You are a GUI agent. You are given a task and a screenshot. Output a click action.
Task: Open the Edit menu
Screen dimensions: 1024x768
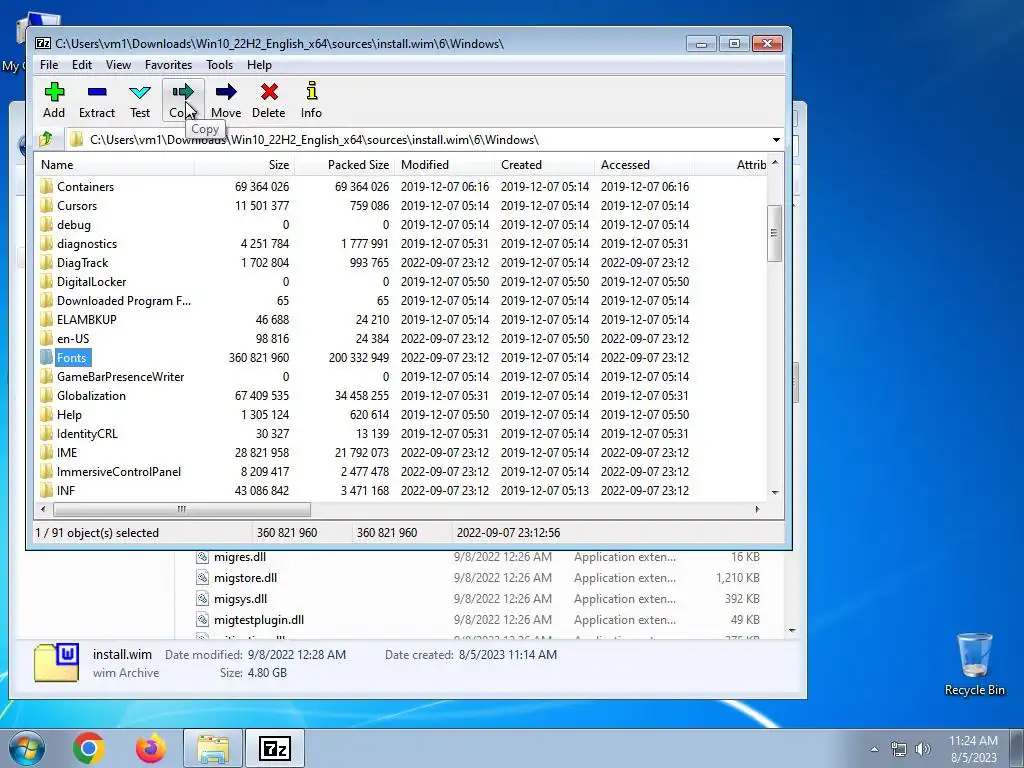[82, 65]
